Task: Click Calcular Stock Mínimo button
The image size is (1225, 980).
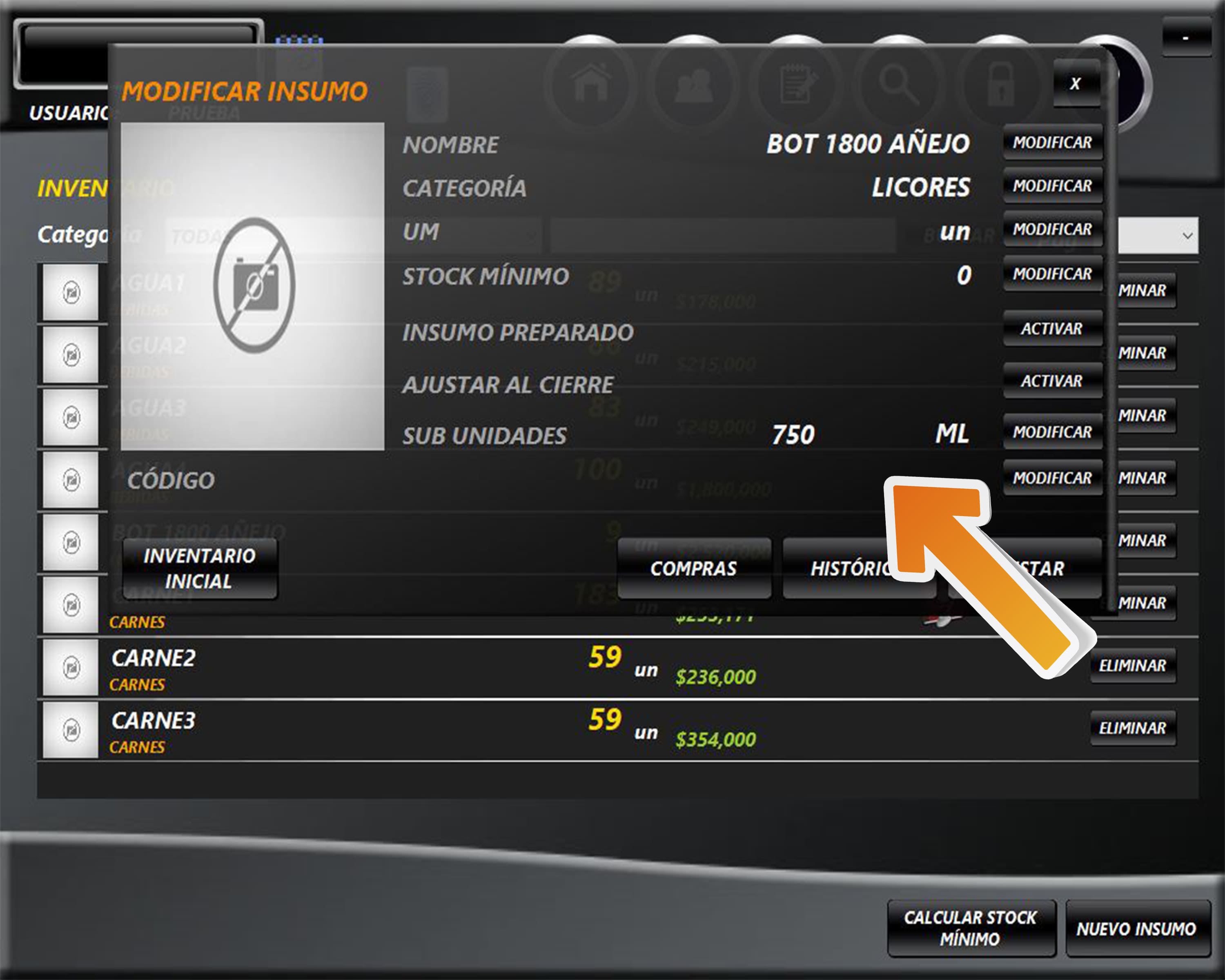Action: click(971, 928)
